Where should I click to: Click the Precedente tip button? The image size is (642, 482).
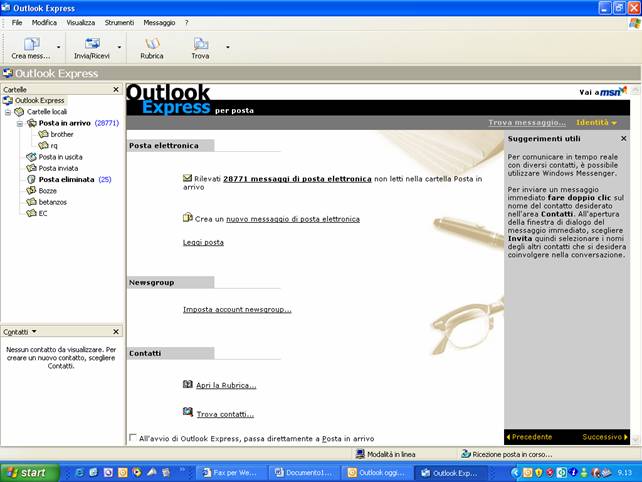click(529, 437)
